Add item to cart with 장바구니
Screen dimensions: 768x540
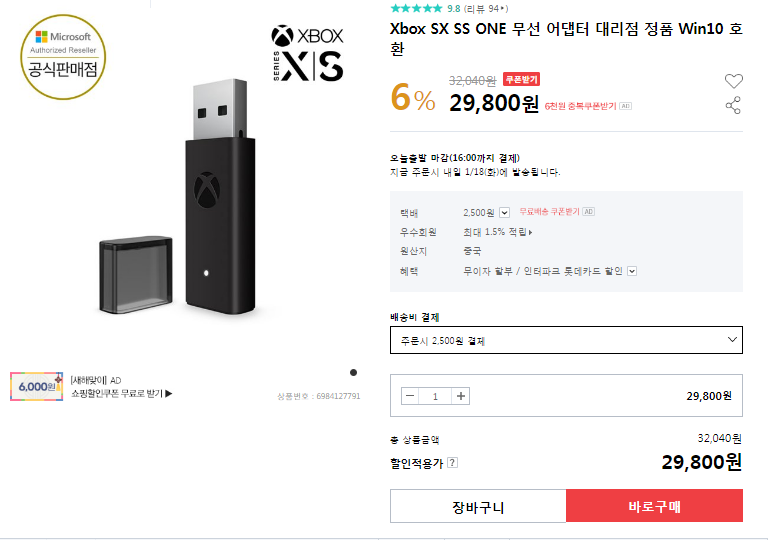point(478,506)
